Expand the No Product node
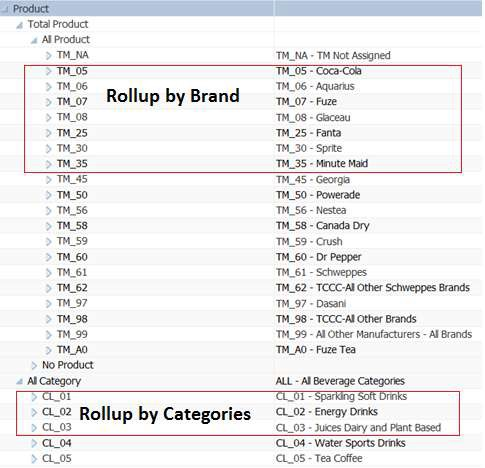This screenshot has height=468, width=485. pos(34,366)
